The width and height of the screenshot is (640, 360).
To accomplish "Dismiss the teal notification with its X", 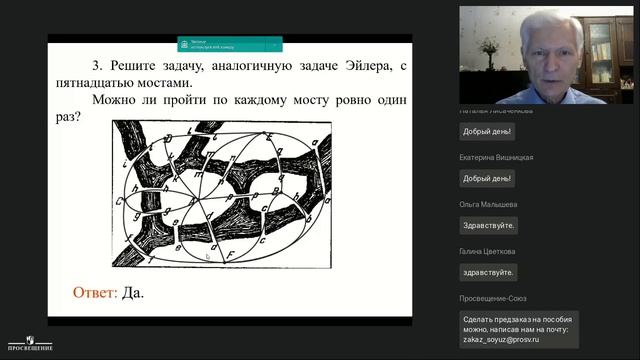I will (275, 44).
